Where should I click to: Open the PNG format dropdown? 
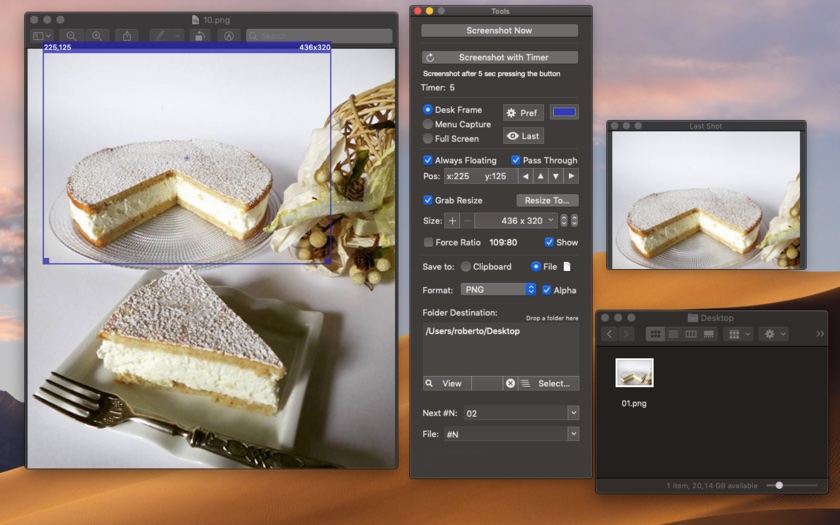[x=498, y=289]
